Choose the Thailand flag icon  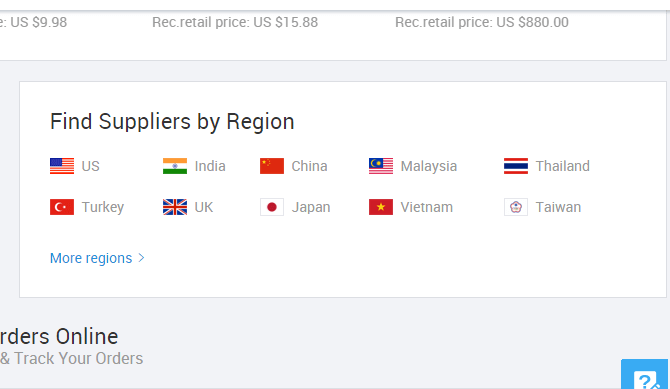coord(516,166)
